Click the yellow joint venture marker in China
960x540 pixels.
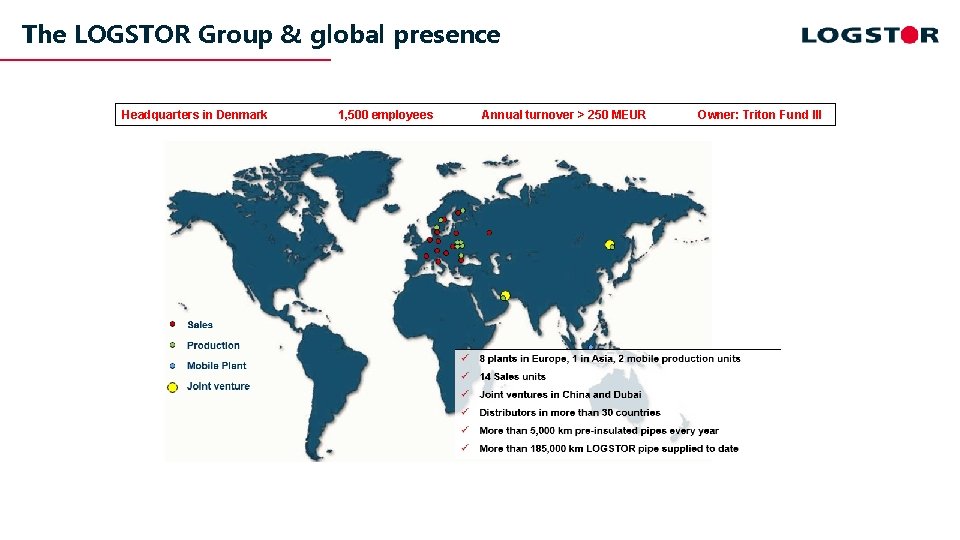click(x=609, y=245)
